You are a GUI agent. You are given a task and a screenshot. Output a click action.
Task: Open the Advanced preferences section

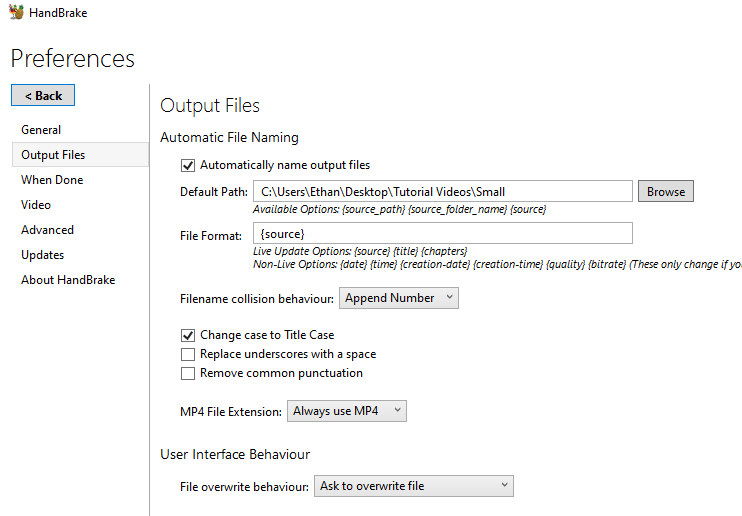tap(47, 230)
